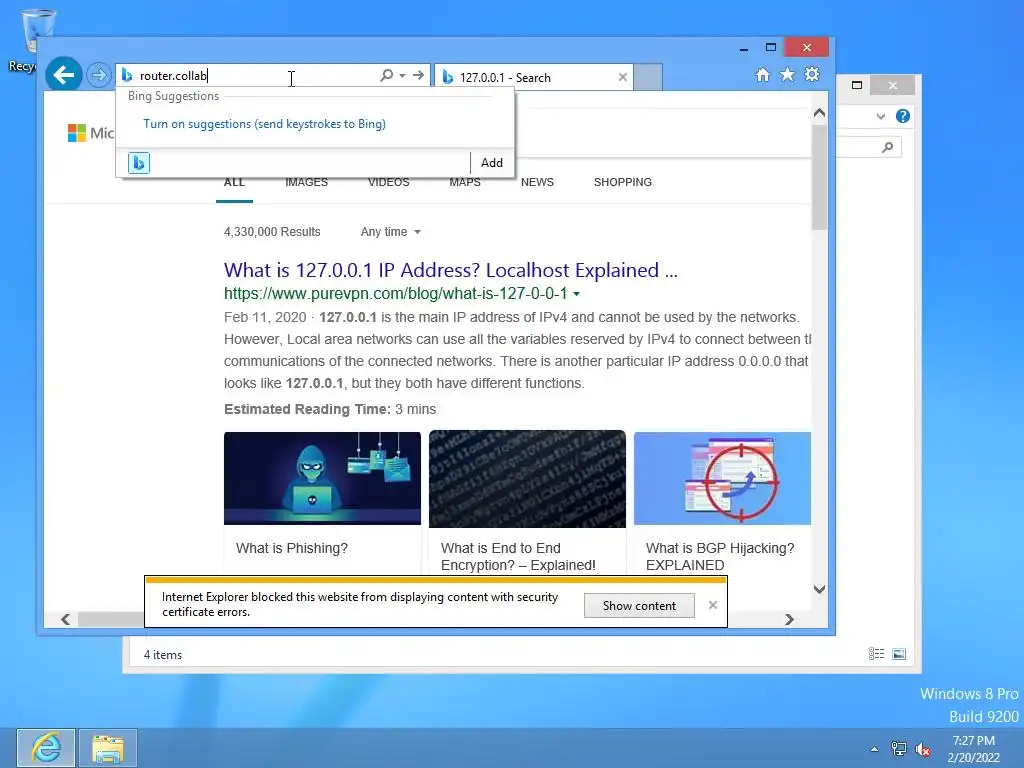The width and height of the screenshot is (1024, 768).
Task: Maximize the Internet Explorer window
Action: tap(771, 47)
